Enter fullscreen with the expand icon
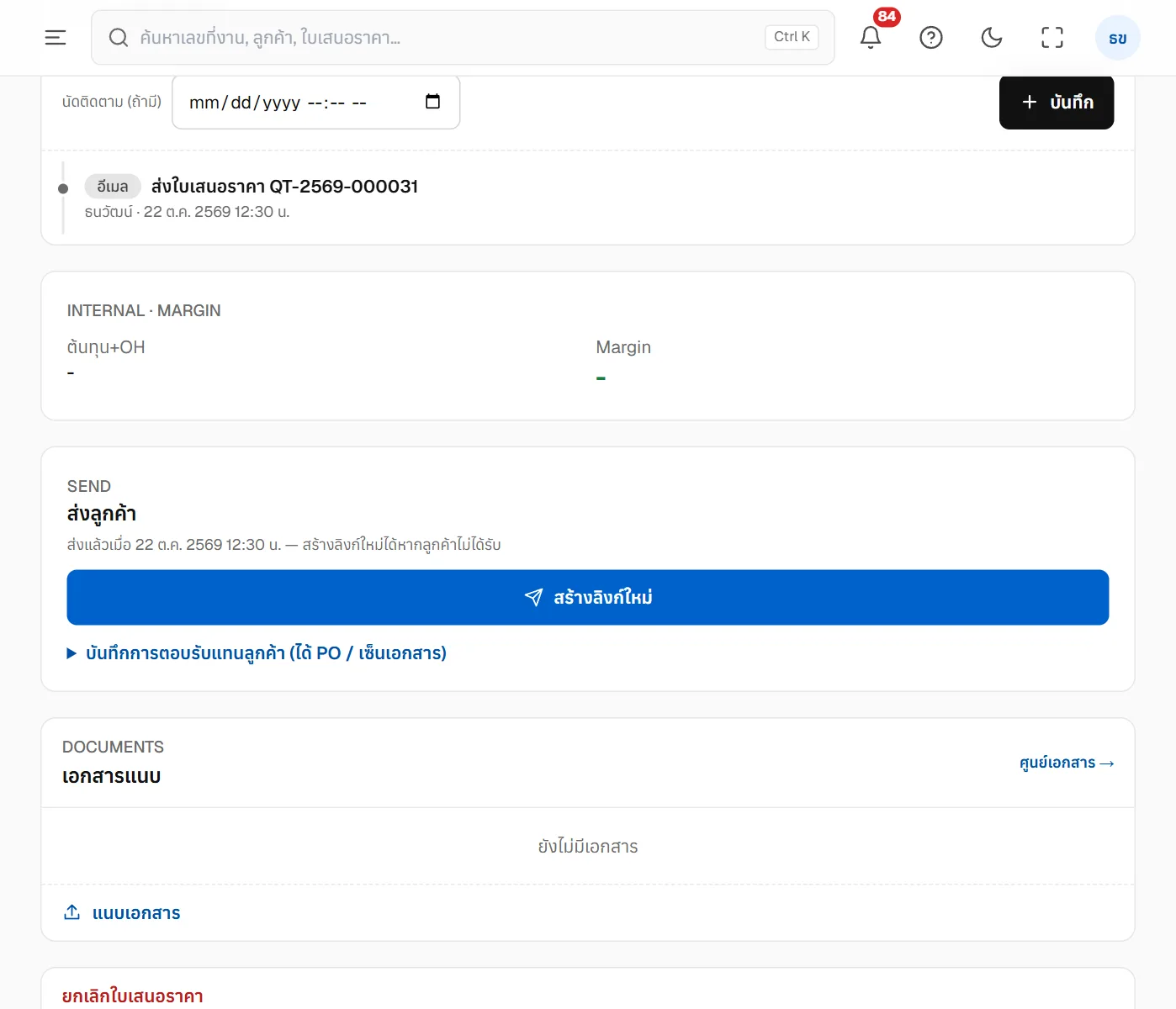The image size is (1176, 1009). click(x=1052, y=38)
